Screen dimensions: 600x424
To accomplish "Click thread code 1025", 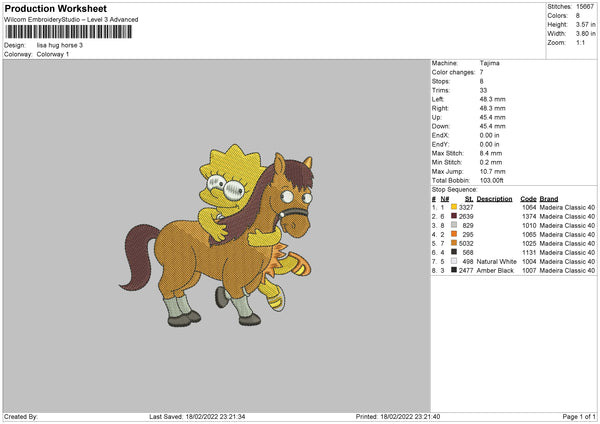I will (x=529, y=244).
